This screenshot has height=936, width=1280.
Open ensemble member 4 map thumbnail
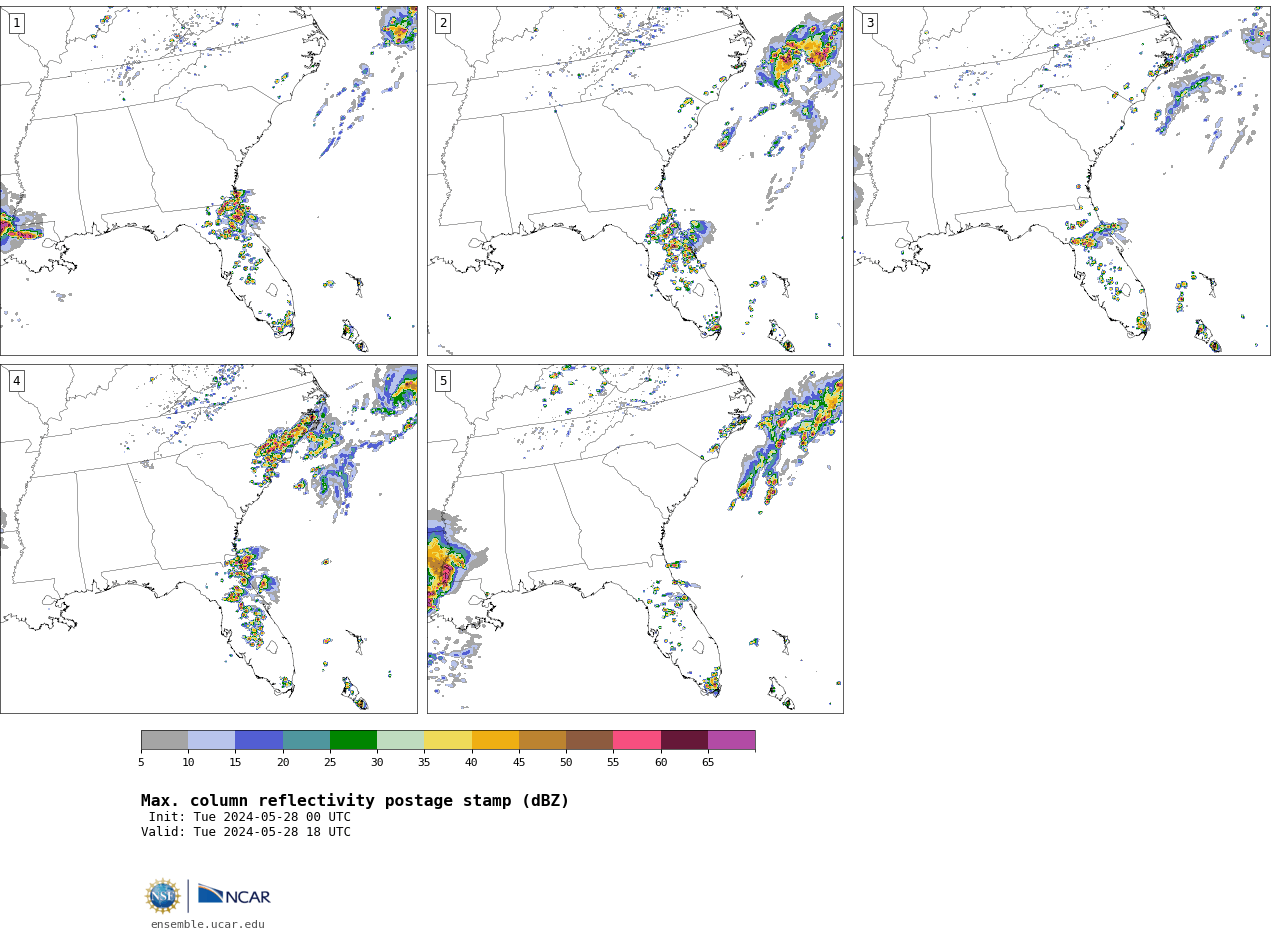click(x=209, y=539)
